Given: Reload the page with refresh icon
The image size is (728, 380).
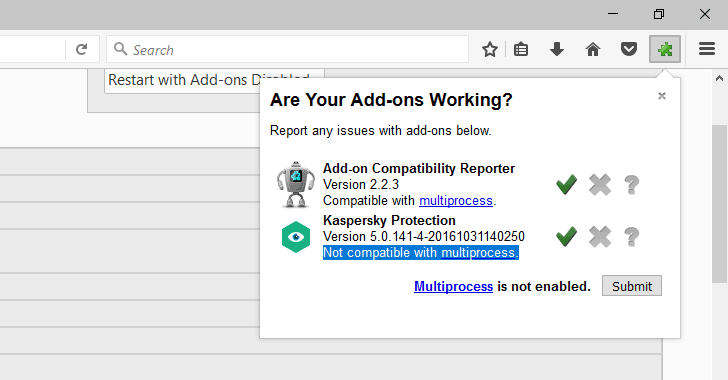Looking at the screenshot, I should pyautogui.click(x=82, y=49).
